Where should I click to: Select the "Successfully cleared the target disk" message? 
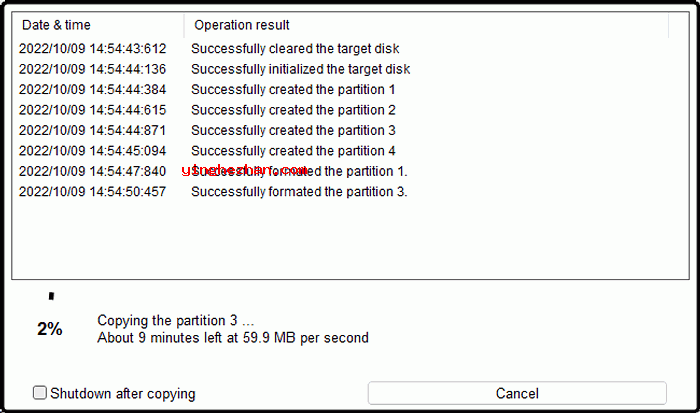tap(293, 48)
